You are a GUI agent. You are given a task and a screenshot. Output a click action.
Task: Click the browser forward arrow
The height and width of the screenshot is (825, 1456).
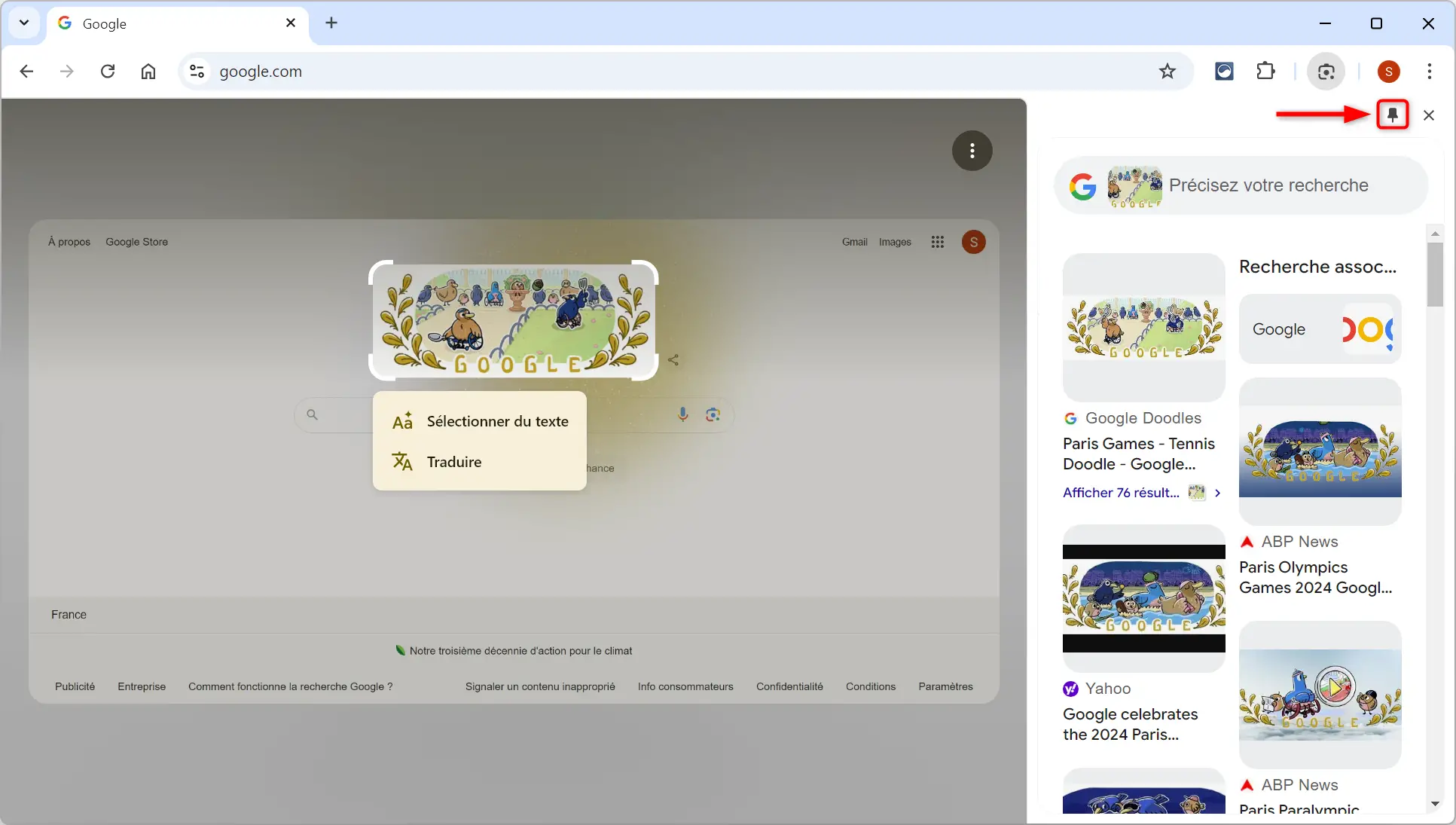pyautogui.click(x=67, y=72)
